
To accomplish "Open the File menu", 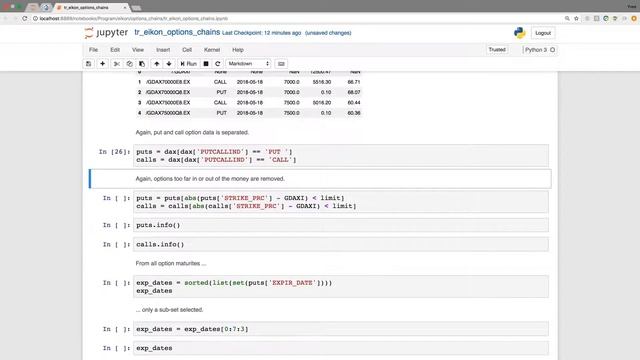I will click(93, 50).
